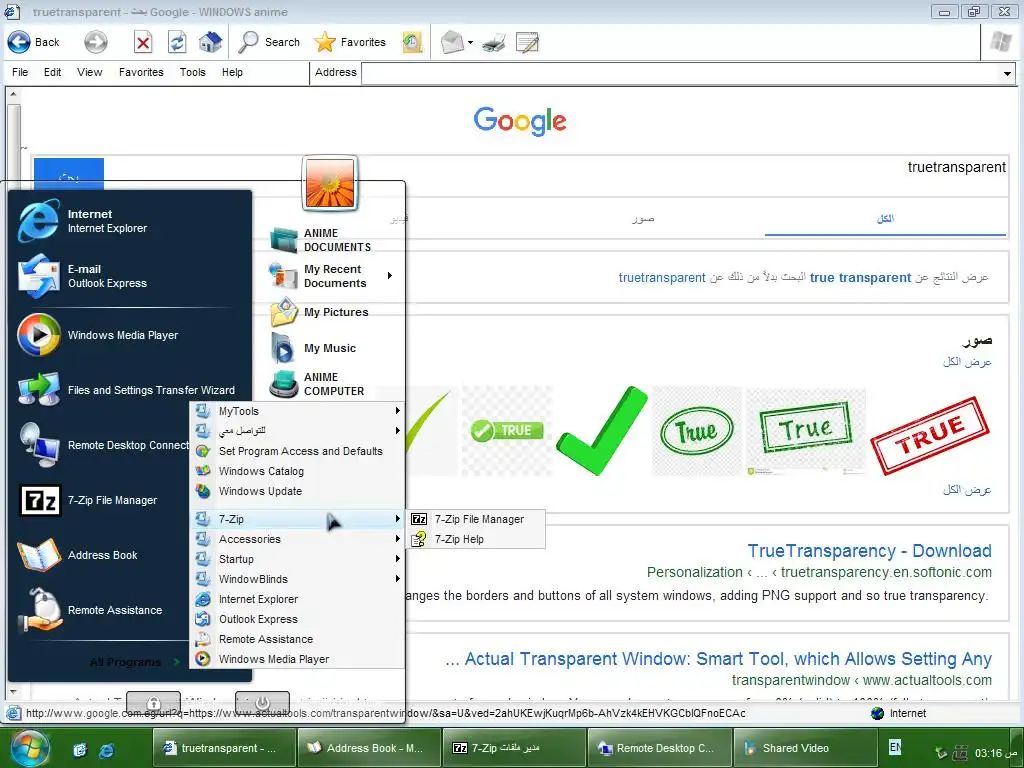The width and height of the screenshot is (1024, 768).
Task: Select Internet Explorer in All Programs list
Action: (x=297, y=599)
